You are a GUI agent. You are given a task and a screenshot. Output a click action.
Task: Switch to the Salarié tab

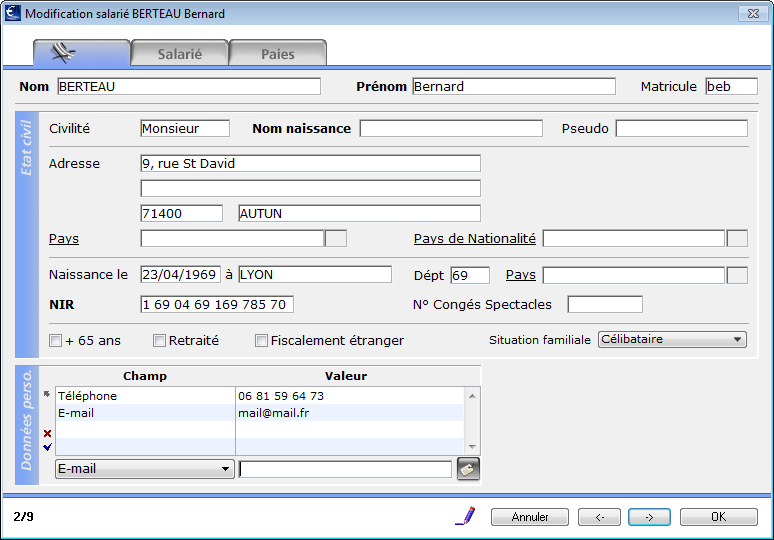[x=180, y=53]
